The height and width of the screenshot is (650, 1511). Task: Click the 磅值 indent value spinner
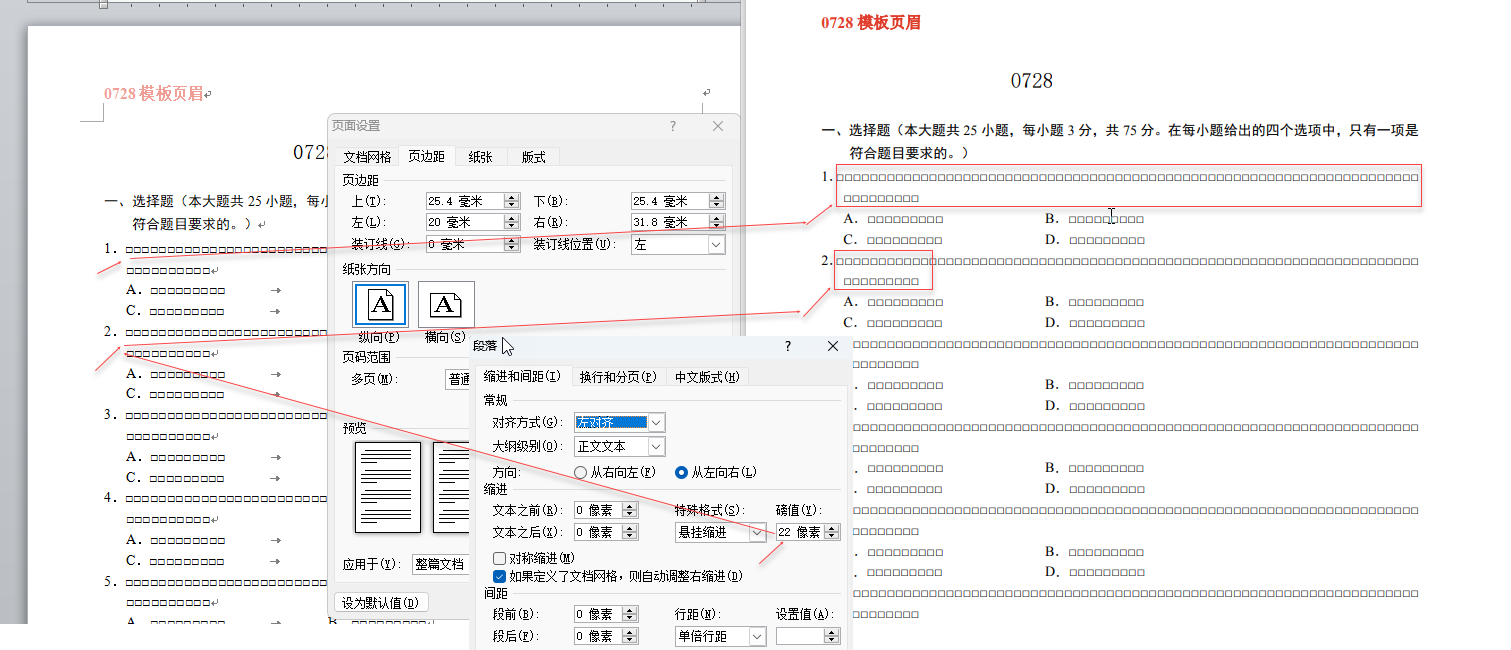[832, 532]
